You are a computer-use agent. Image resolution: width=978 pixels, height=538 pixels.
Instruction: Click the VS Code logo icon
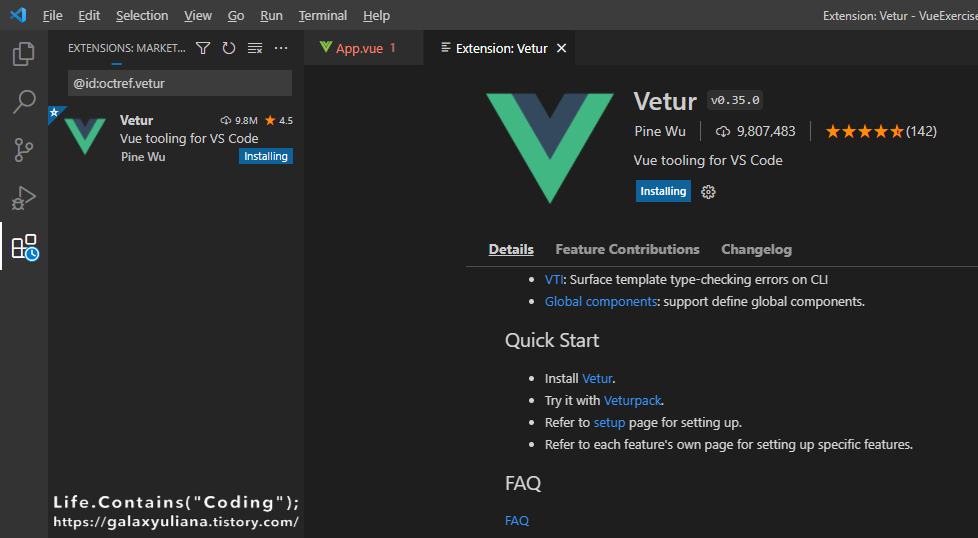pos(18,15)
